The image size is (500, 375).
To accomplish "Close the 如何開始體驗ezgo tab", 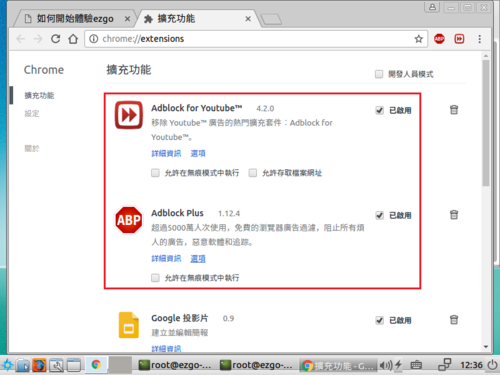I will point(127,19).
